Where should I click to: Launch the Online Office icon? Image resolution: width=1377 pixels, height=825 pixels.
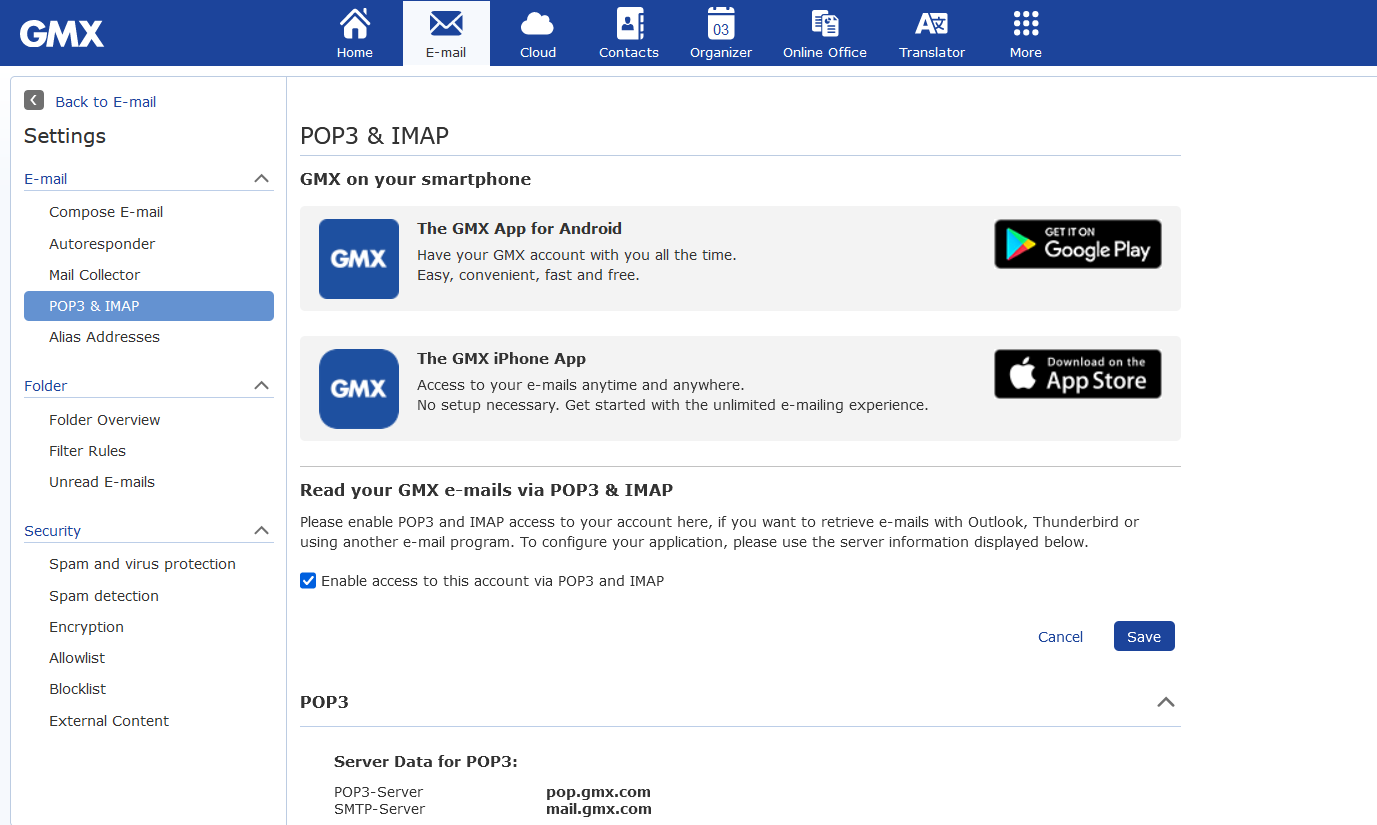(825, 23)
